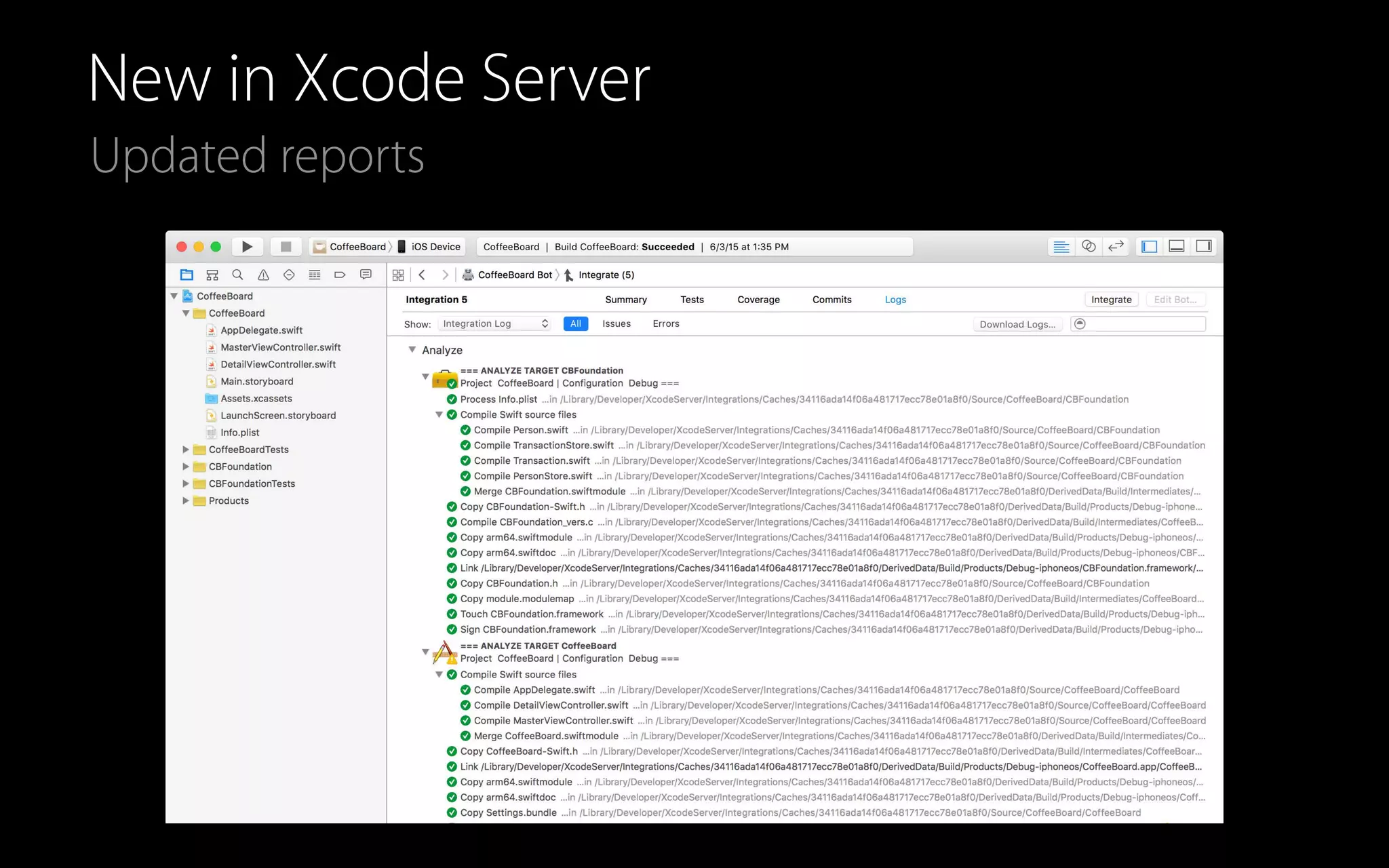Open the Test navigator diamond icon
The height and width of the screenshot is (868, 1389).
click(289, 275)
